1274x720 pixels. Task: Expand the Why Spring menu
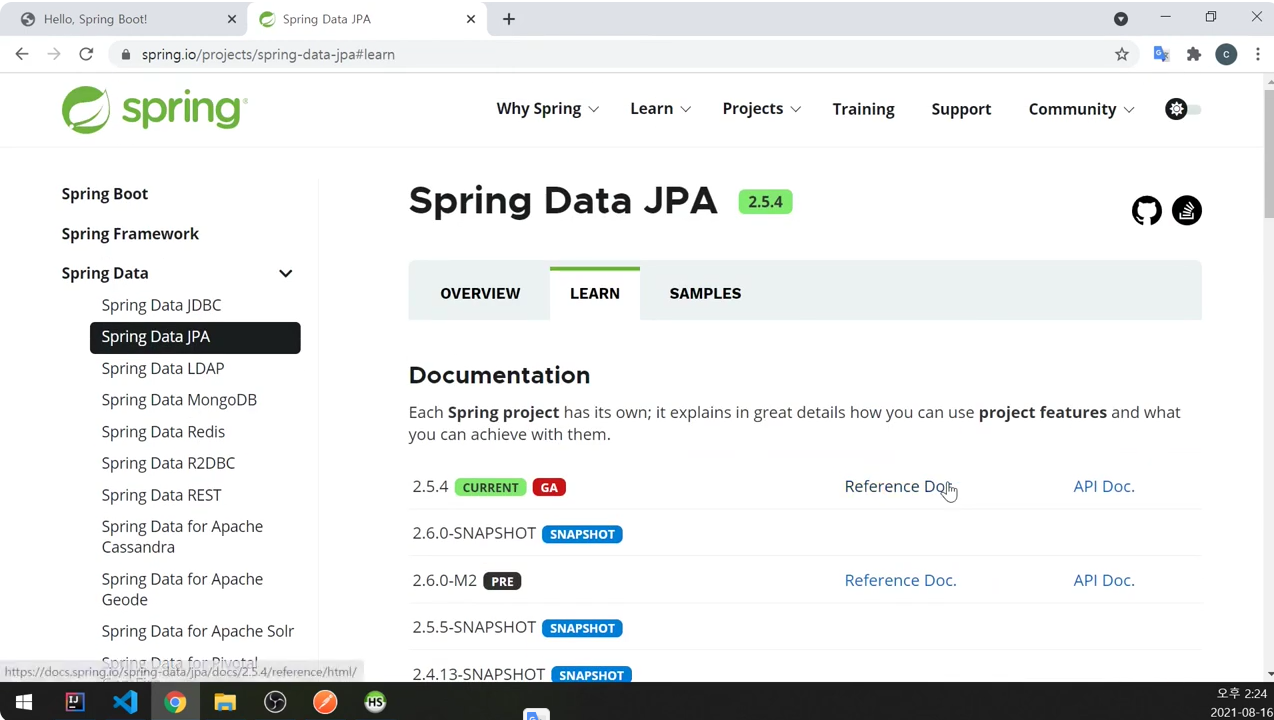click(x=547, y=109)
